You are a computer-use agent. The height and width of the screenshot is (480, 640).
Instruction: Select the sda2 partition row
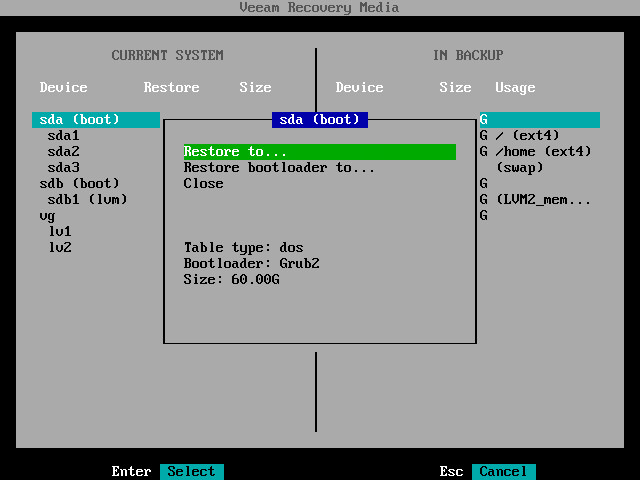pyautogui.click(x=63, y=151)
